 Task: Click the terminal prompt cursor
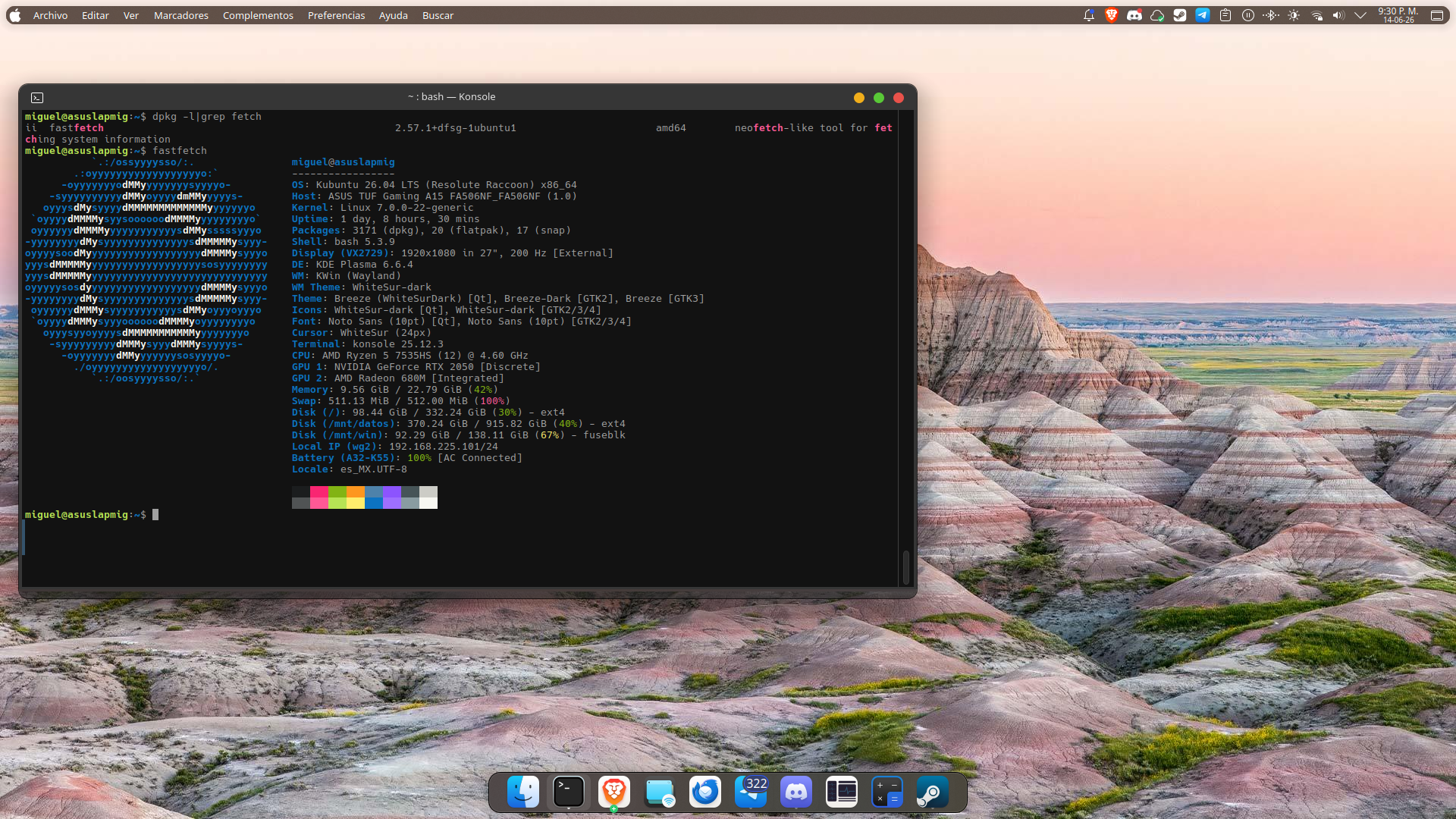pyautogui.click(x=155, y=515)
